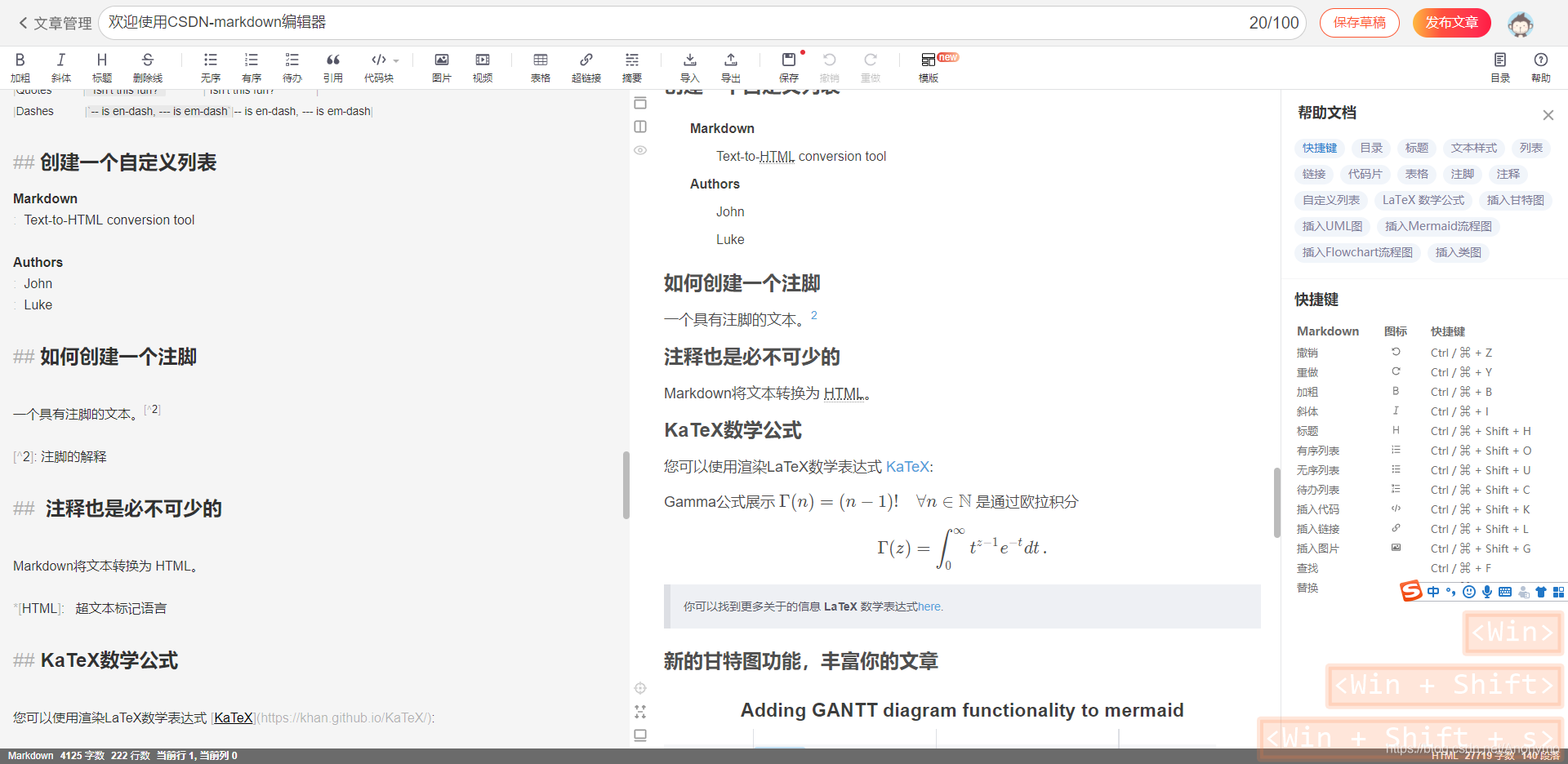
Task: Click the fullscreen expand icon near pane bottom
Action: 640,712
